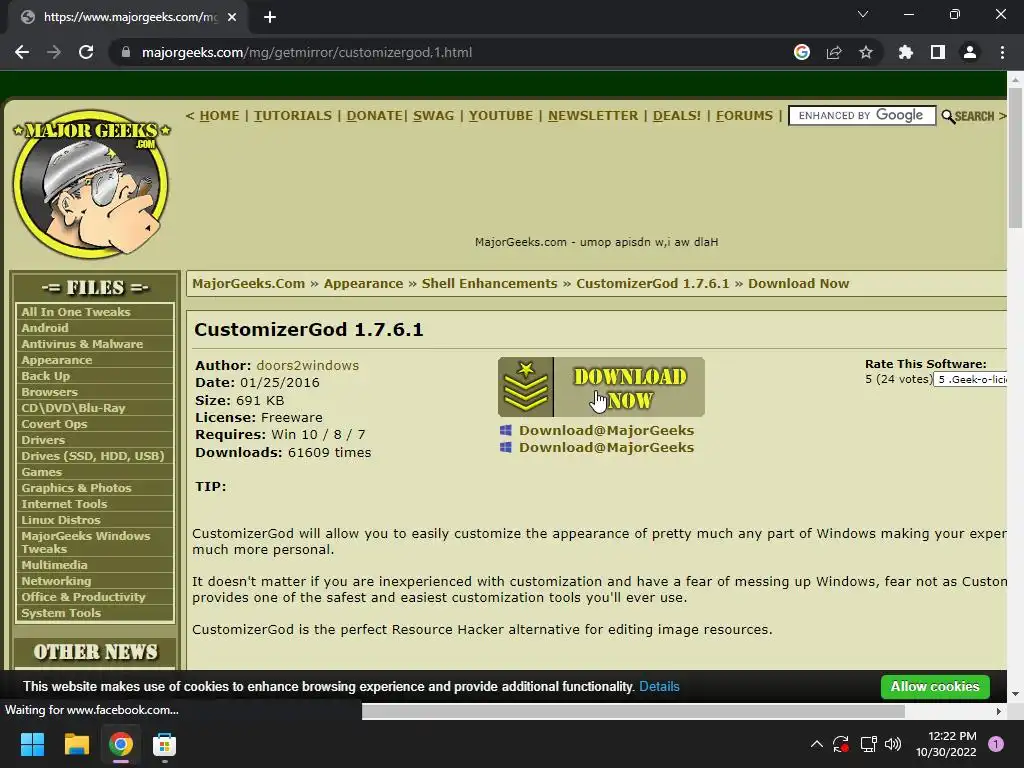Screen dimensions: 1024x768
Task: Show hidden system tray icons
Action: point(816,744)
